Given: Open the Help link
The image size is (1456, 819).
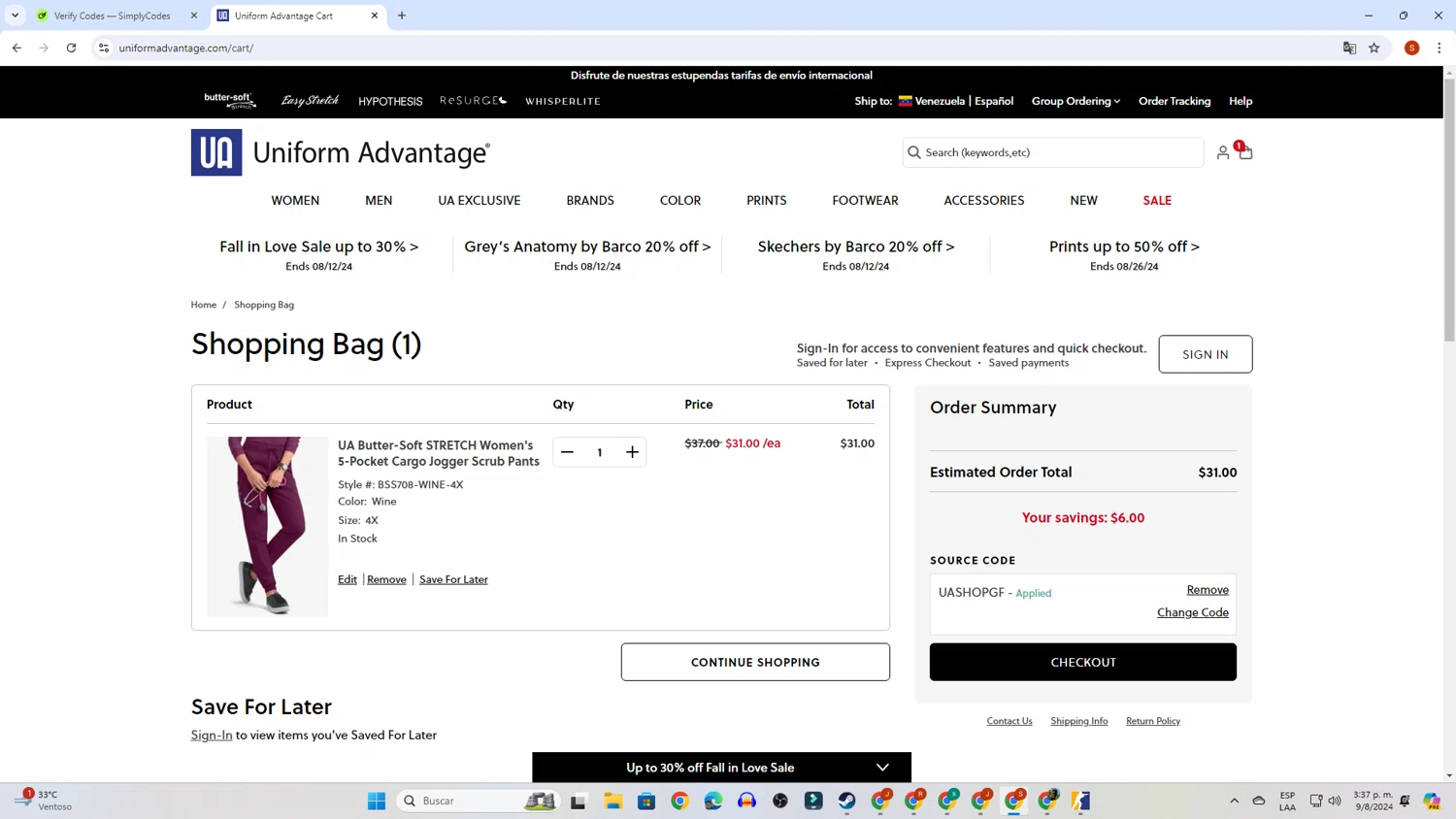Looking at the screenshot, I should pos(1241,101).
